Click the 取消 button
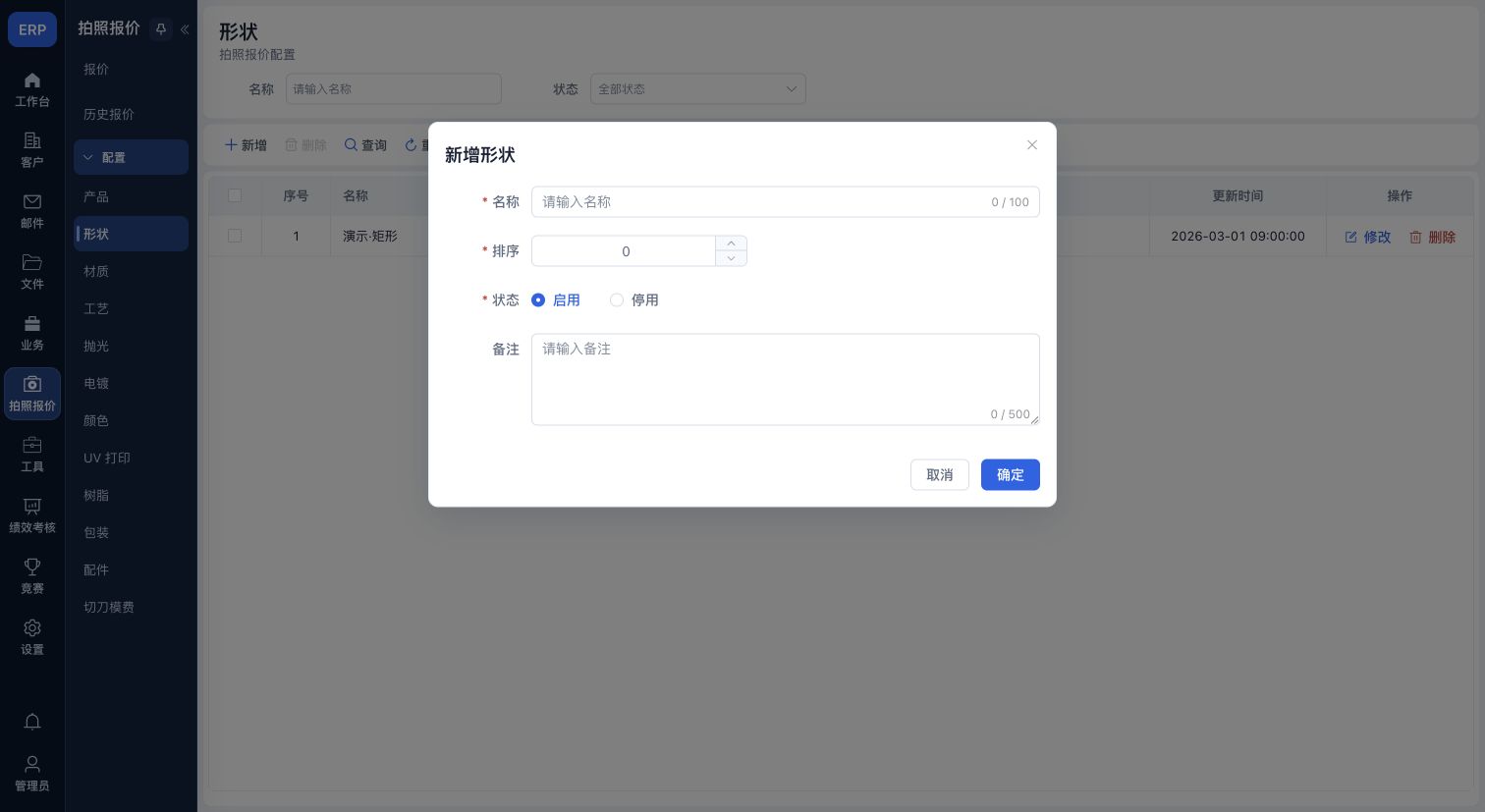This screenshot has width=1485, height=812. pyautogui.click(x=940, y=475)
